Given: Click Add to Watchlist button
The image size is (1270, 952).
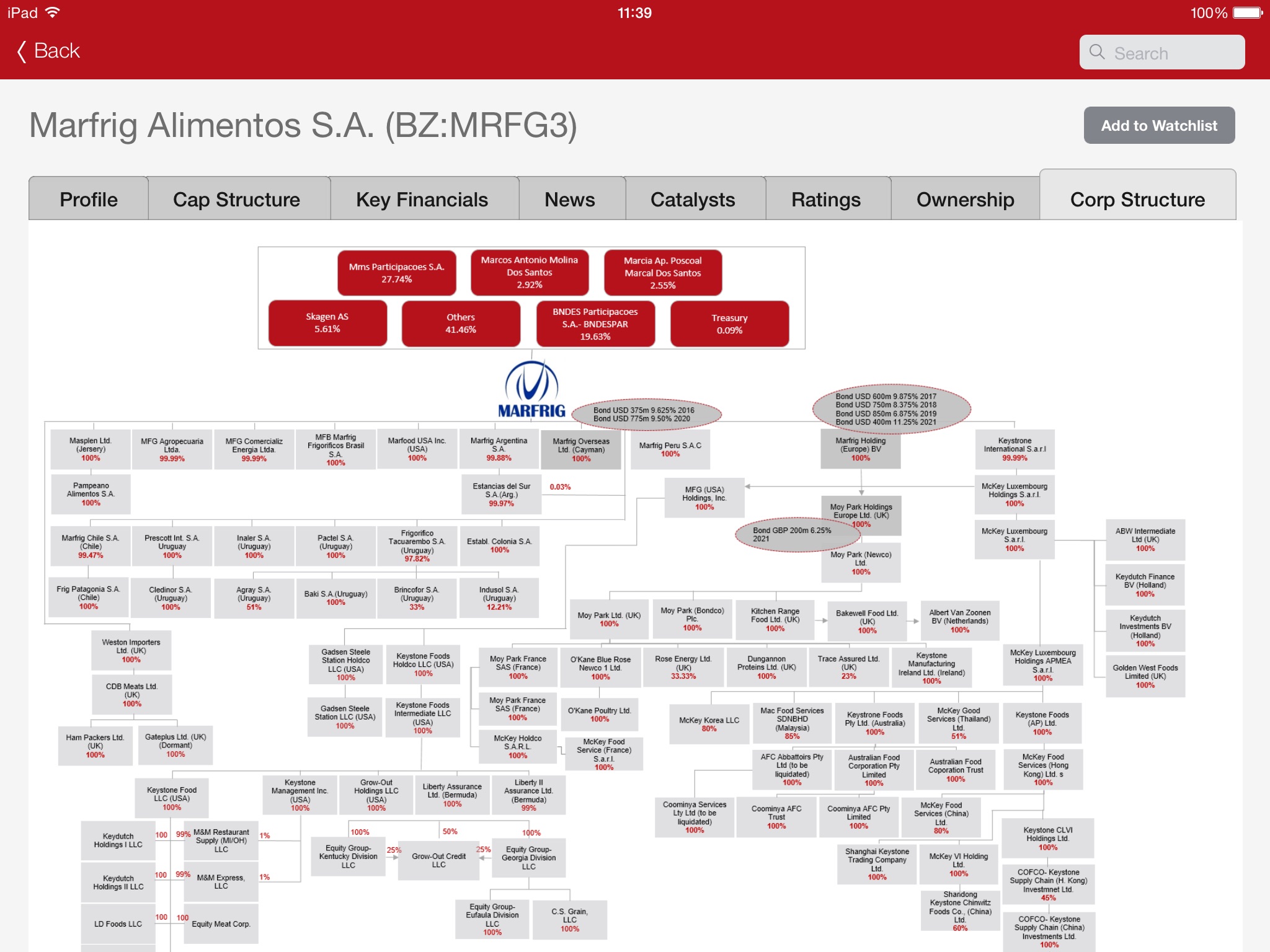Looking at the screenshot, I should click(x=1159, y=125).
